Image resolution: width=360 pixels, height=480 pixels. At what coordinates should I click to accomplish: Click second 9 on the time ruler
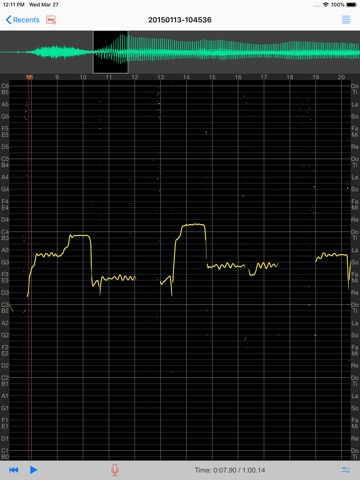[x=57, y=77]
